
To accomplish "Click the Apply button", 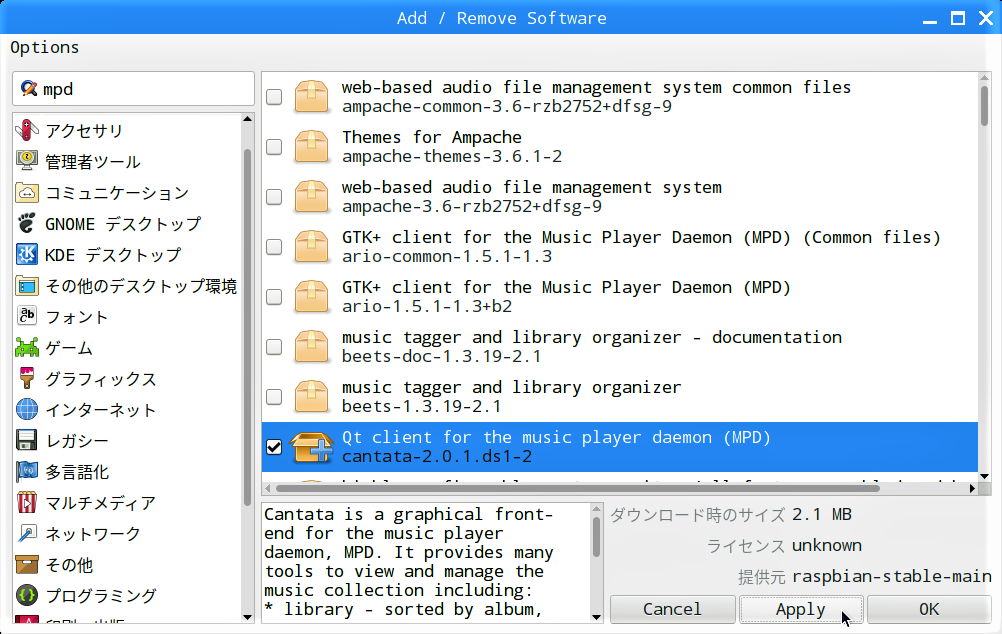I will pyautogui.click(x=801, y=609).
